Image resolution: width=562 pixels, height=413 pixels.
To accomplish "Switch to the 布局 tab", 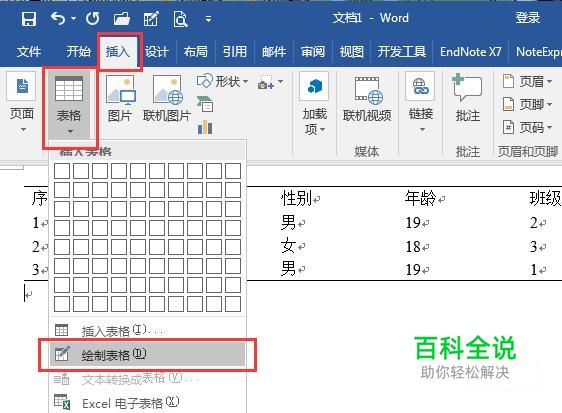I will 195,52.
